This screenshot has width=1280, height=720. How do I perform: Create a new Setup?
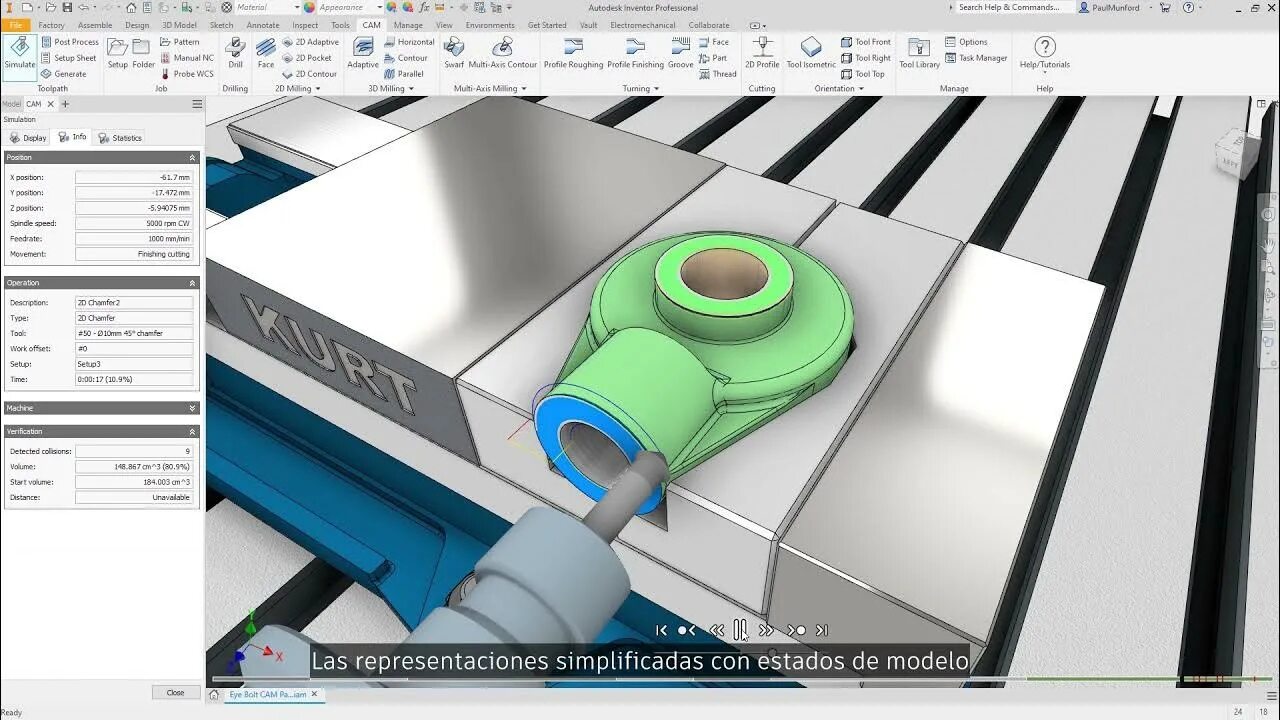point(118,53)
